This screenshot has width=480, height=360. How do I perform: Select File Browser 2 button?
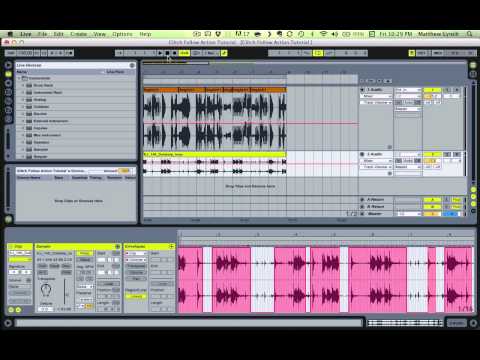pyautogui.click(x=9, y=101)
